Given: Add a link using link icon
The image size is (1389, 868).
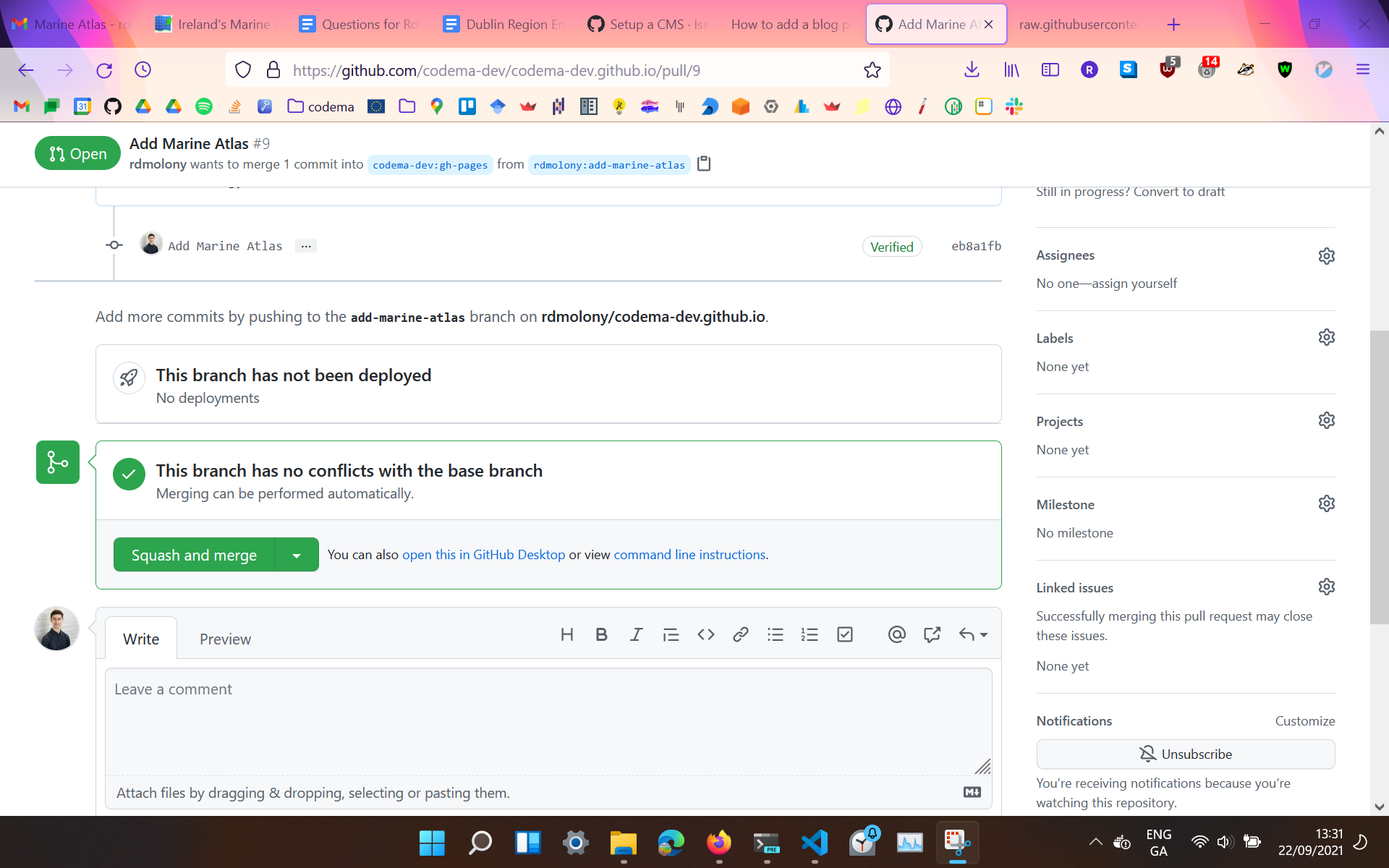Looking at the screenshot, I should click(x=740, y=634).
